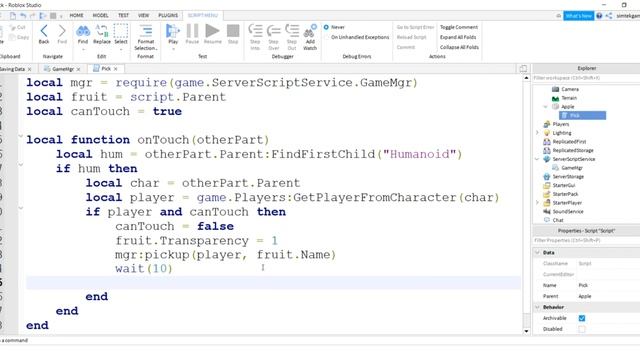Click the Share icon beside username
This screenshot has height=360, width=640.
[x=609, y=16]
